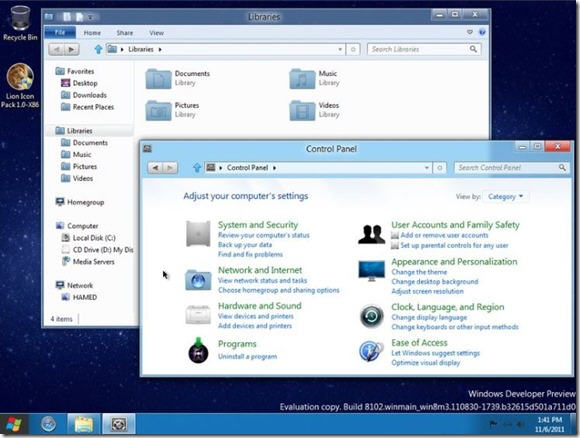Image resolution: width=580 pixels, height=438 pixels.
Task: Open the Programs icon
Action: coord(198,350)
